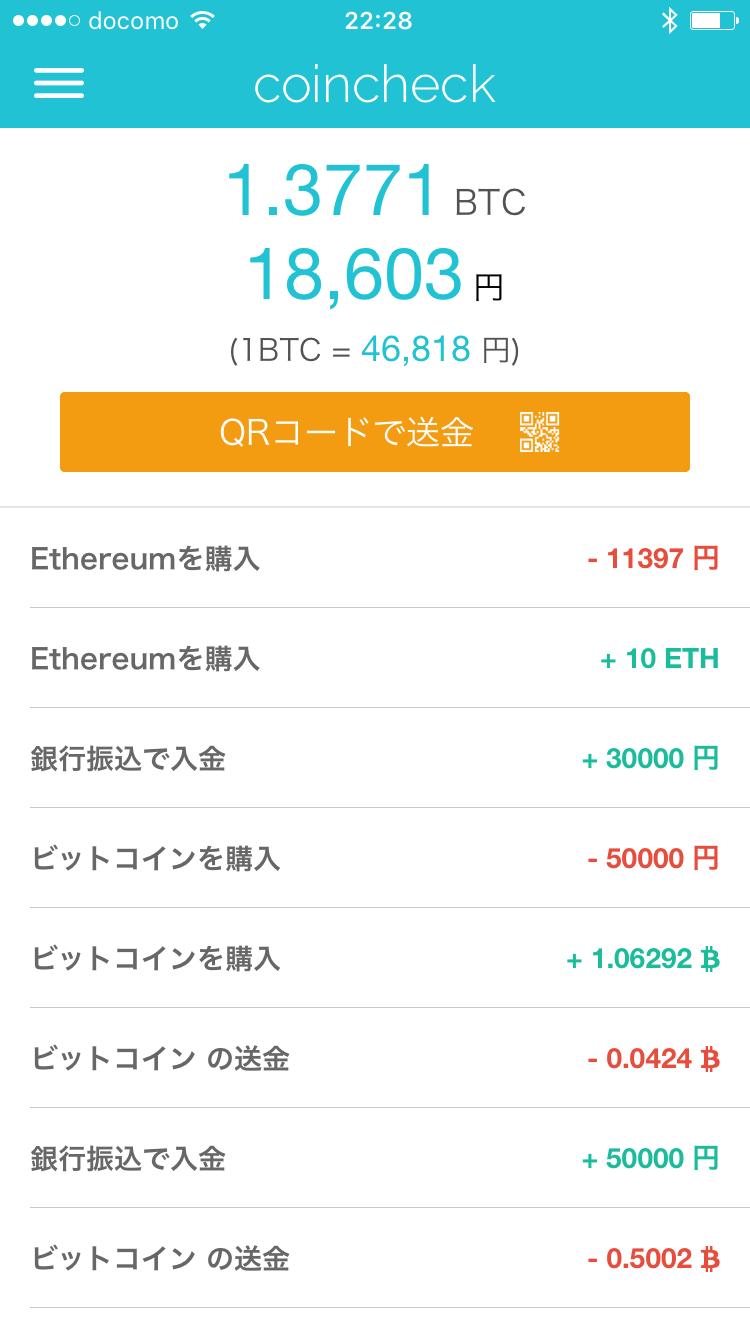Open the +10 ETH purchase entry
This screenshot has height=1334, width=750.
[375, 658]
